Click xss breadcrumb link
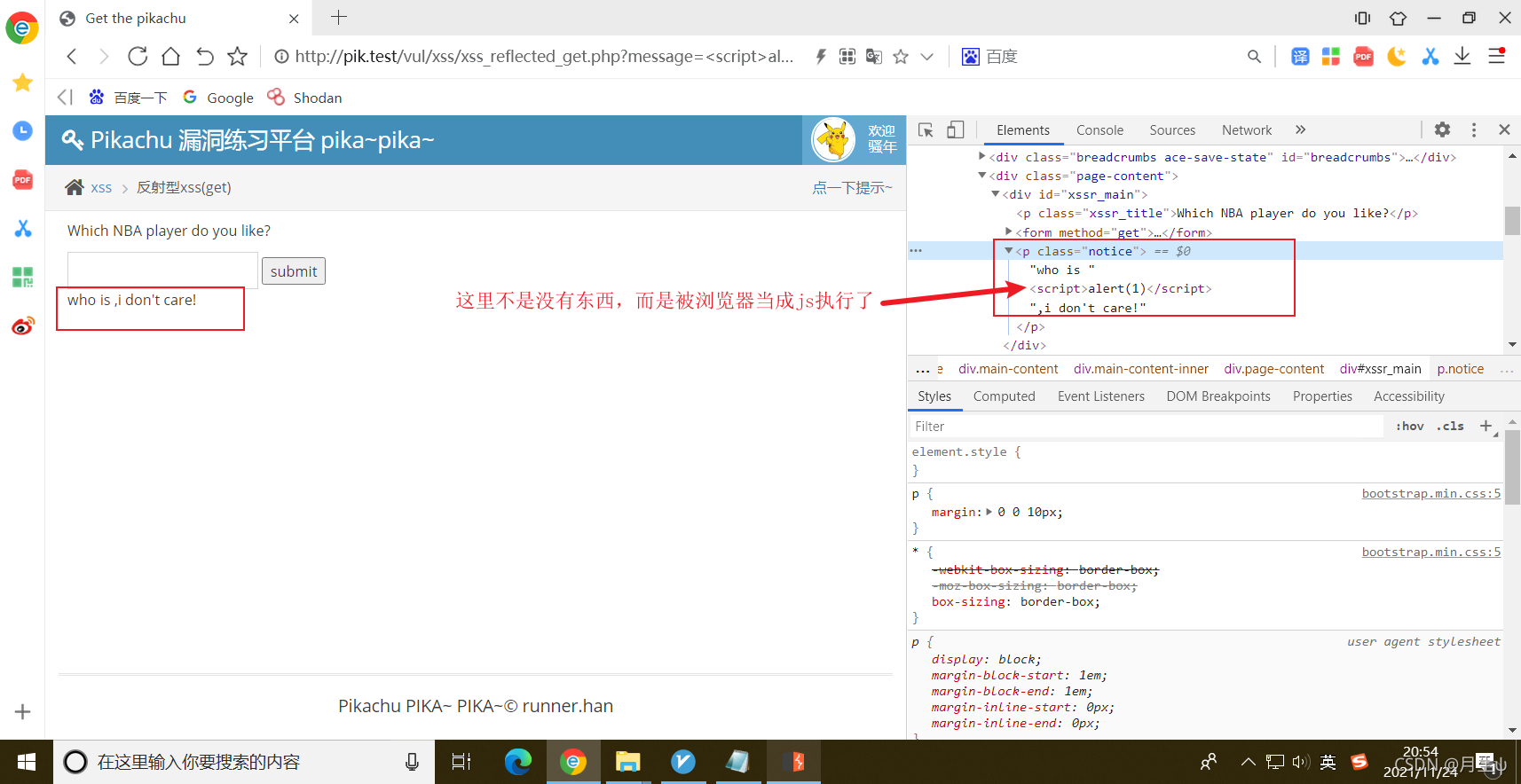 tap(101, 187)
